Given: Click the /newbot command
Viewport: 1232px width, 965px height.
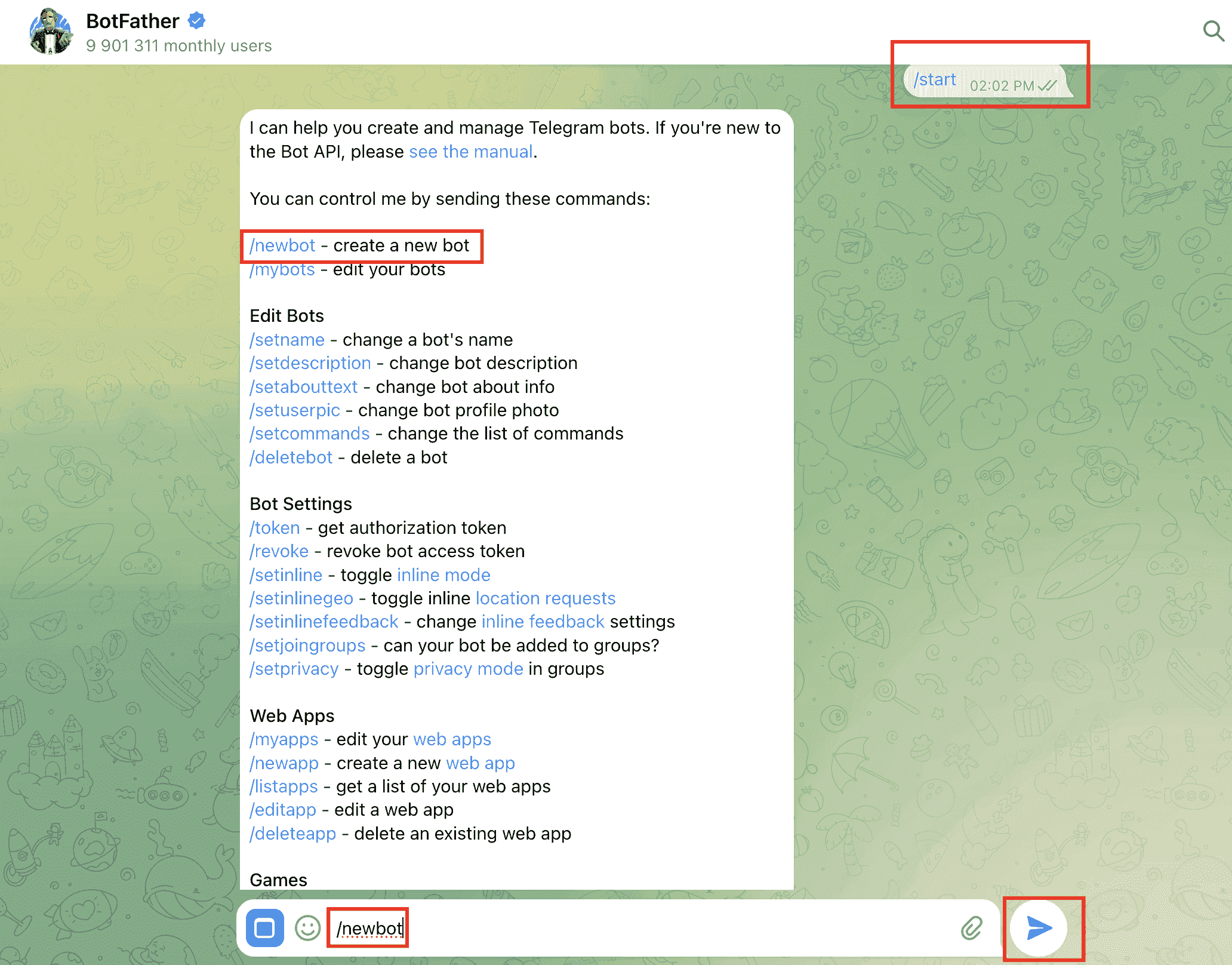Looking at the screenshot, I should click(x=282, y=245).
